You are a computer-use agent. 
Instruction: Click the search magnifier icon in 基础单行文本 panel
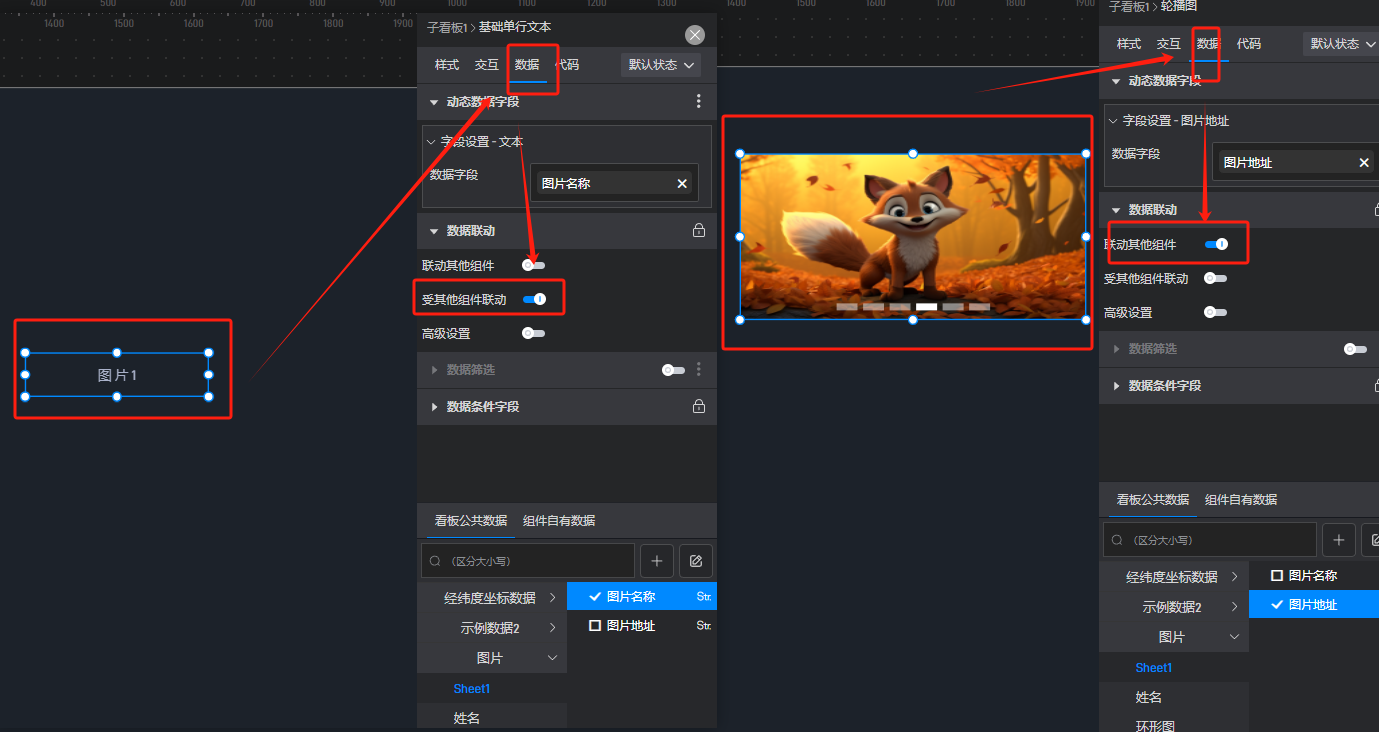pos(435,561)
